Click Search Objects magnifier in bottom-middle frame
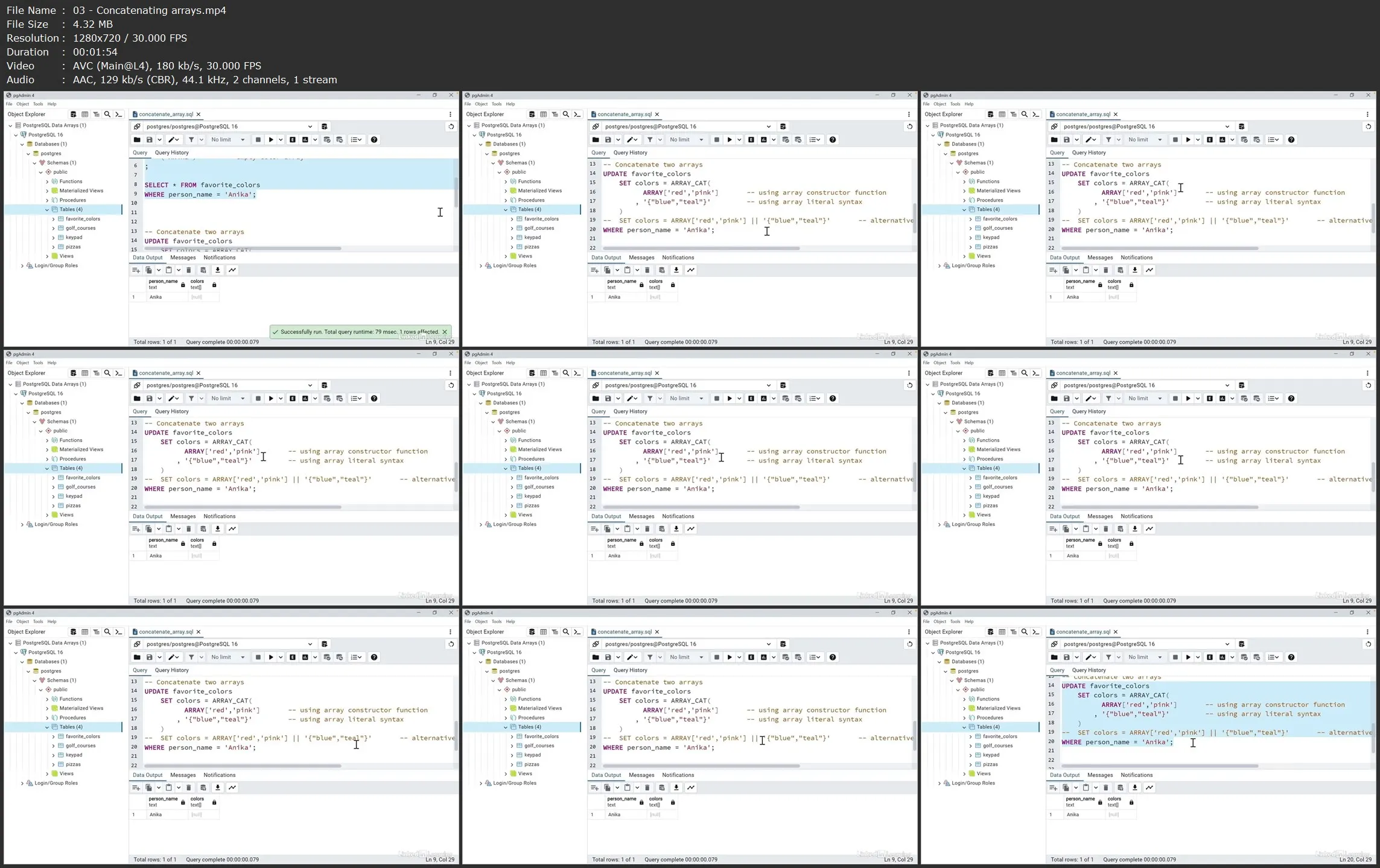Viewport: 1380px width, 868px height. coord(566,632)
